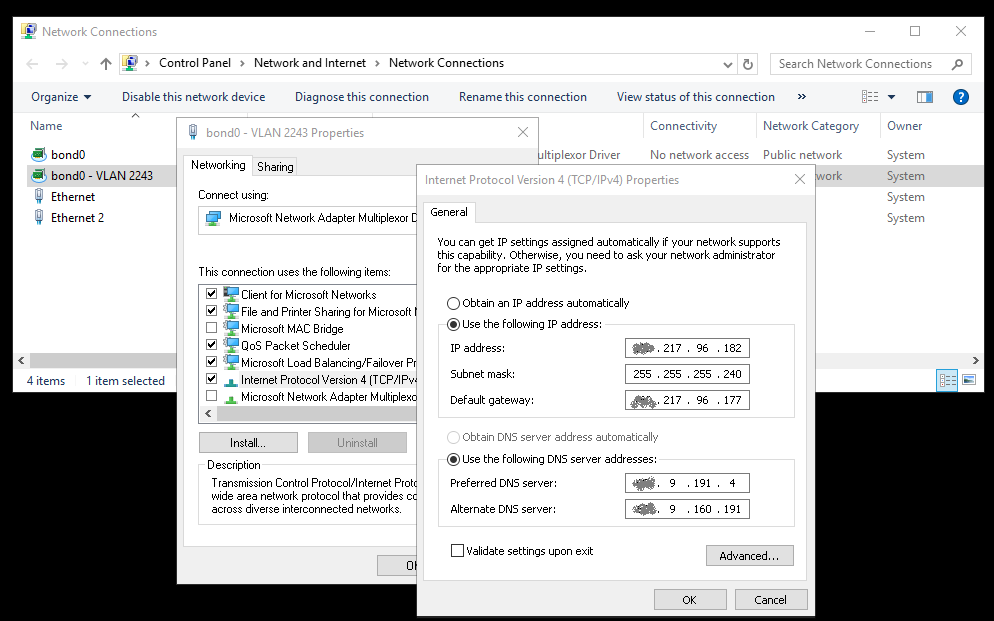Uncheck Internet Protocol Version 4 checkbox

pos(212,380)
